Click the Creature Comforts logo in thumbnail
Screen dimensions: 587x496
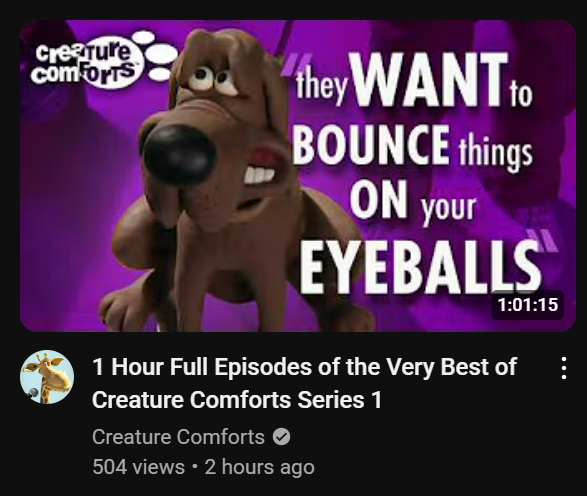(x=86, y=63)
